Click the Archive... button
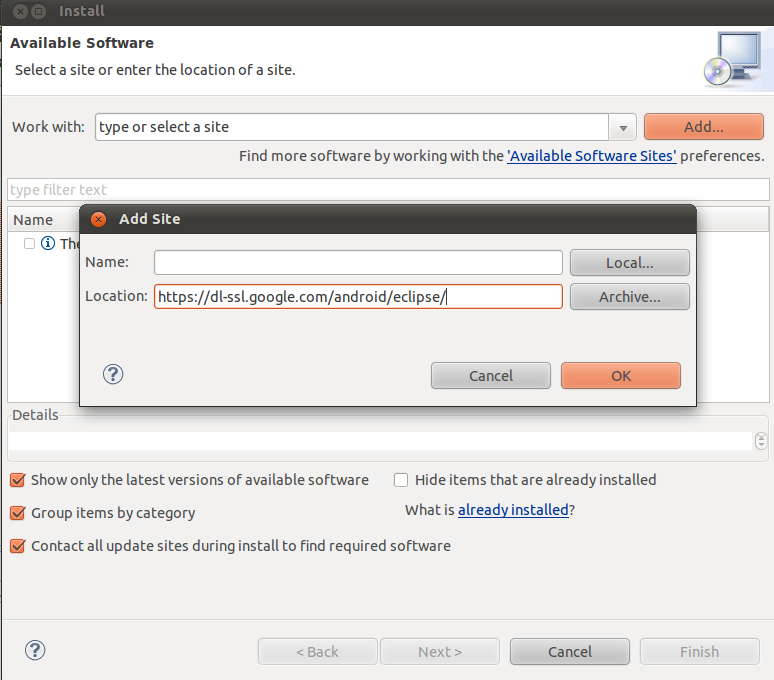 [x=629, y=297]
